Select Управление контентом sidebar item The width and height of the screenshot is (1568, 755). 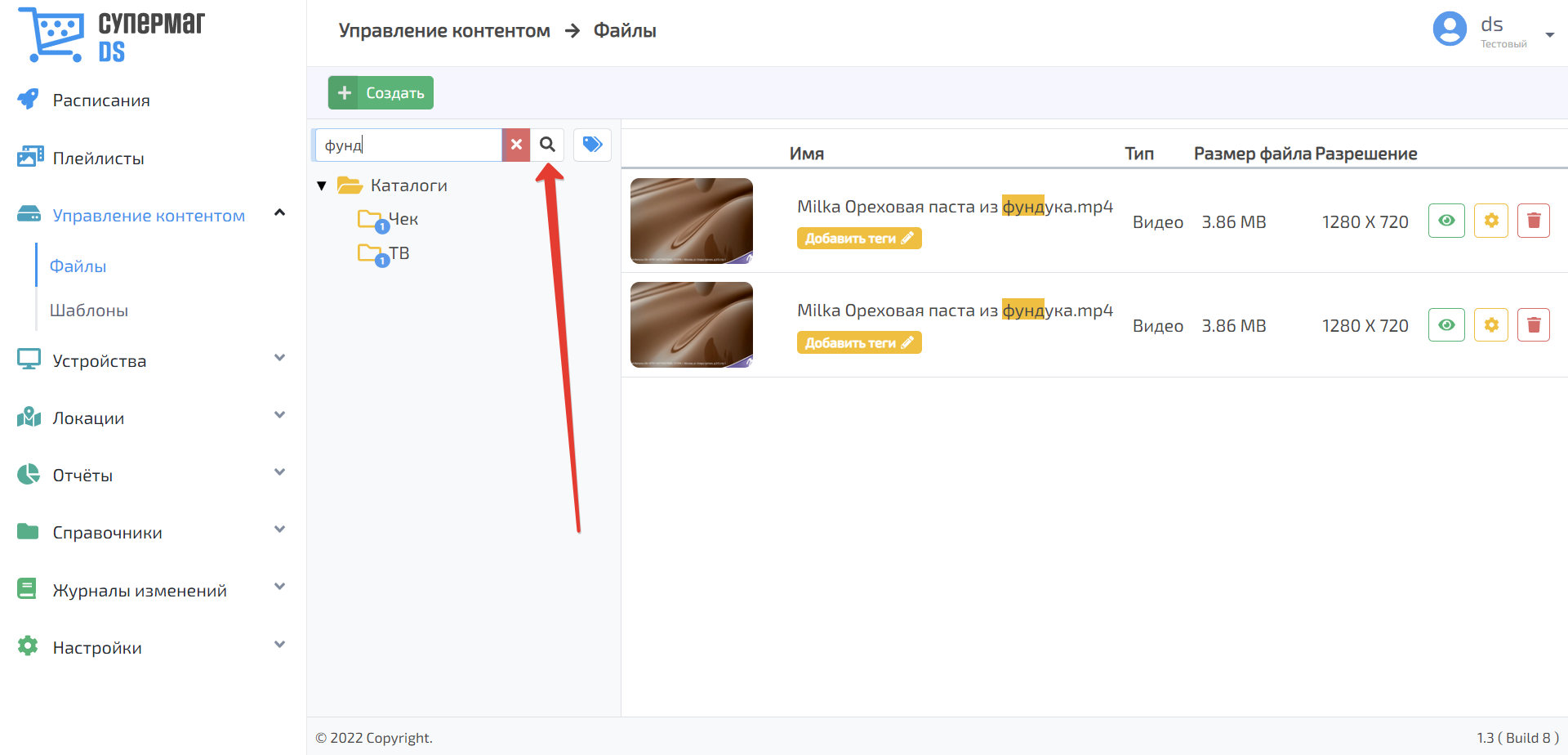click(149, 216)
